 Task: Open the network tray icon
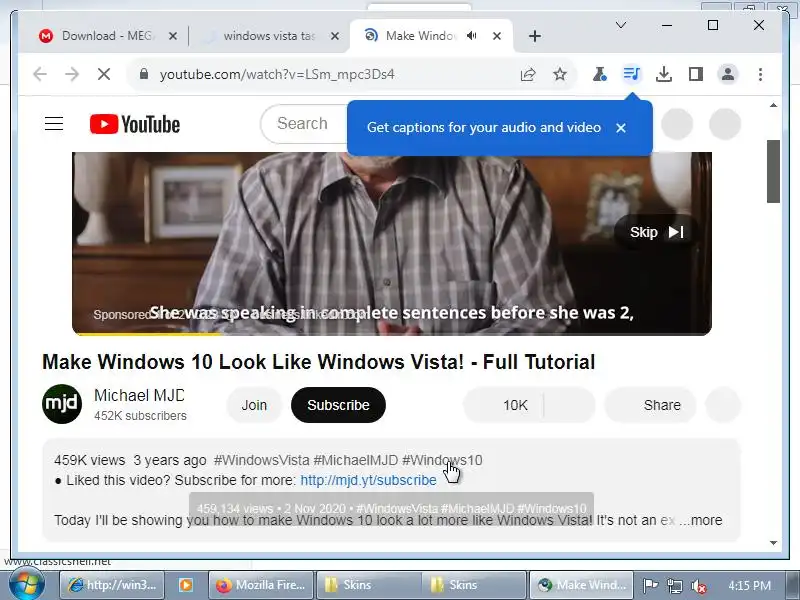point(674,586)
